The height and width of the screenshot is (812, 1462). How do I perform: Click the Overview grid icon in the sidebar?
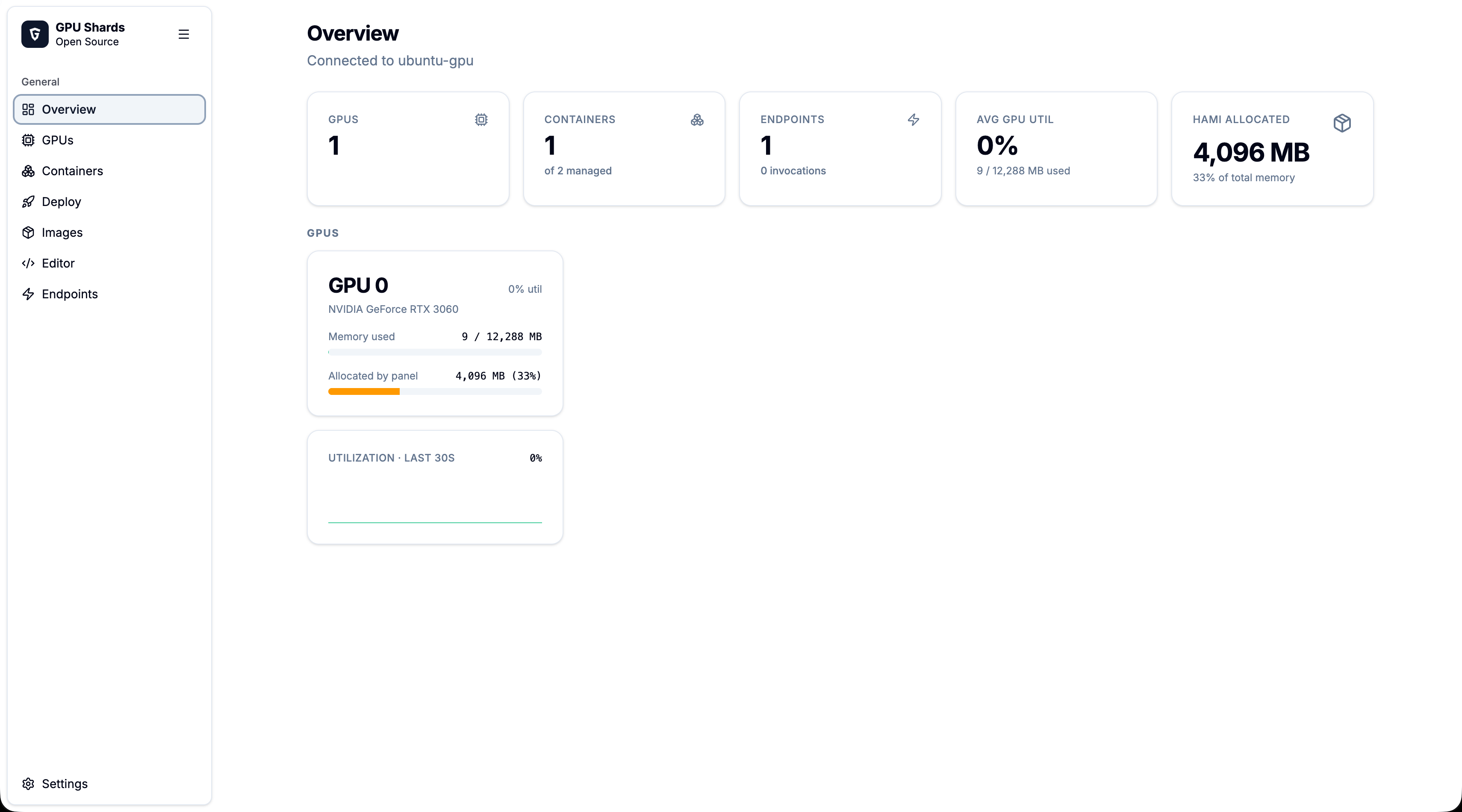[28, 109]
